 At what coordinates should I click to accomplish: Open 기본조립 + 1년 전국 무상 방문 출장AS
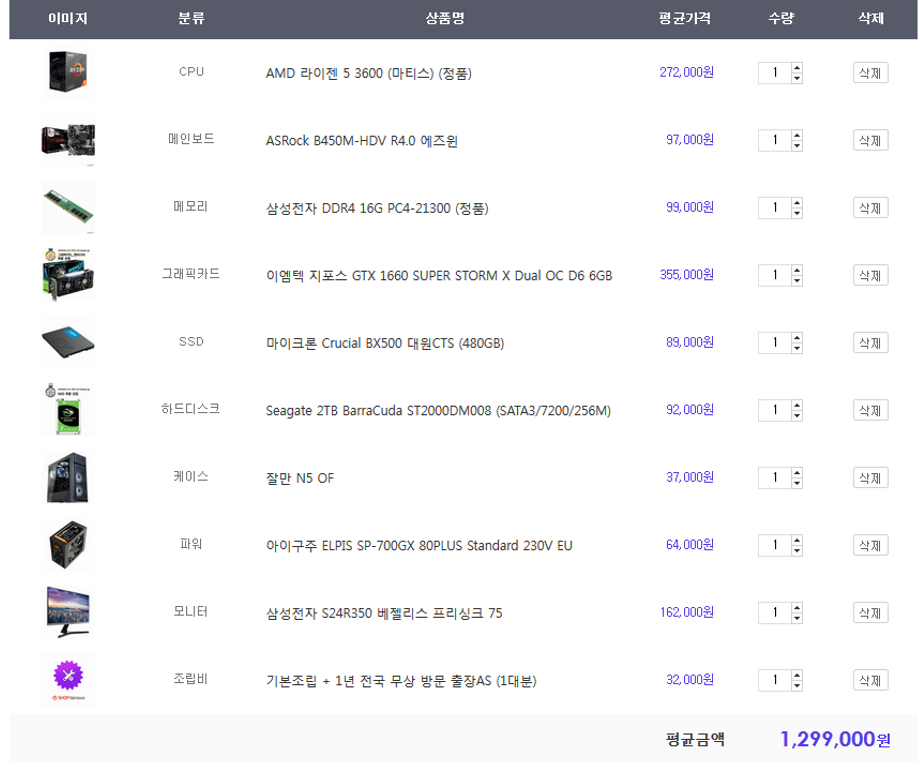coord(401,681)
